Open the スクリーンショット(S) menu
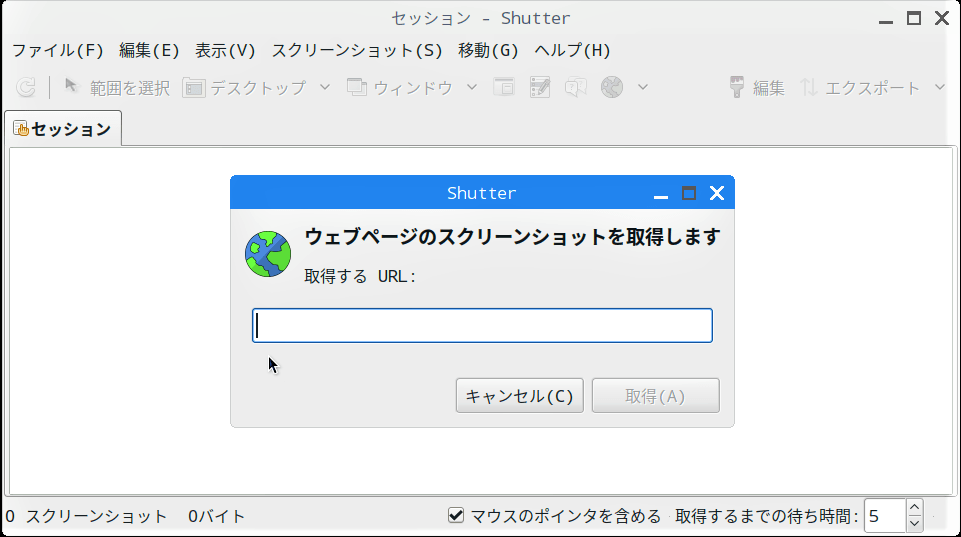Screen dimensions: 961x537 tap(357, 50)
